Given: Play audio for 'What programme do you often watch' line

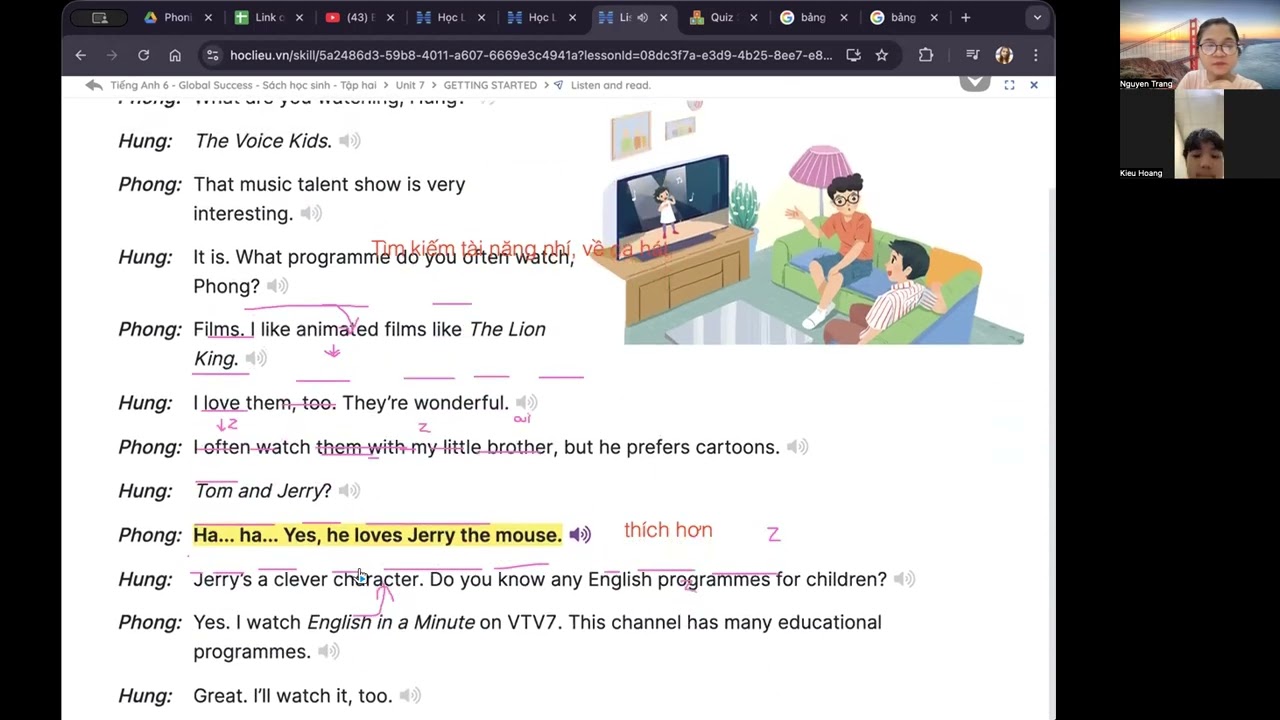Looking at the screenshot, I should (277, 286).
